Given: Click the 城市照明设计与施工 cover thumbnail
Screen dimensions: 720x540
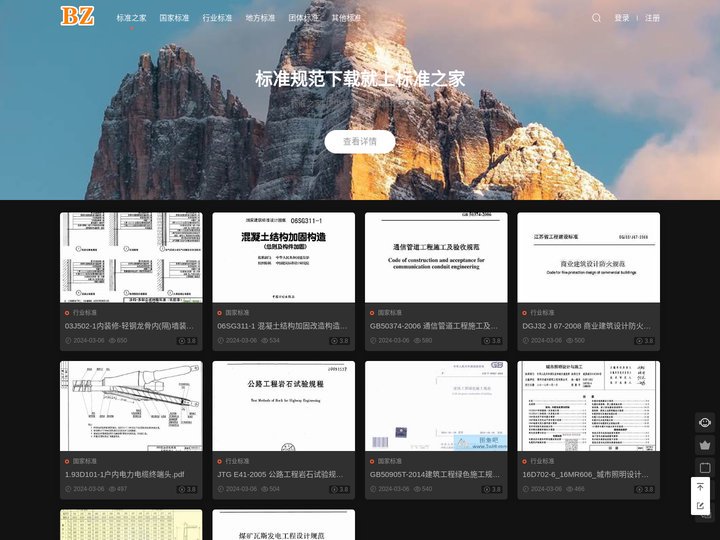Looking at the screenshot, I should (589, 406).
